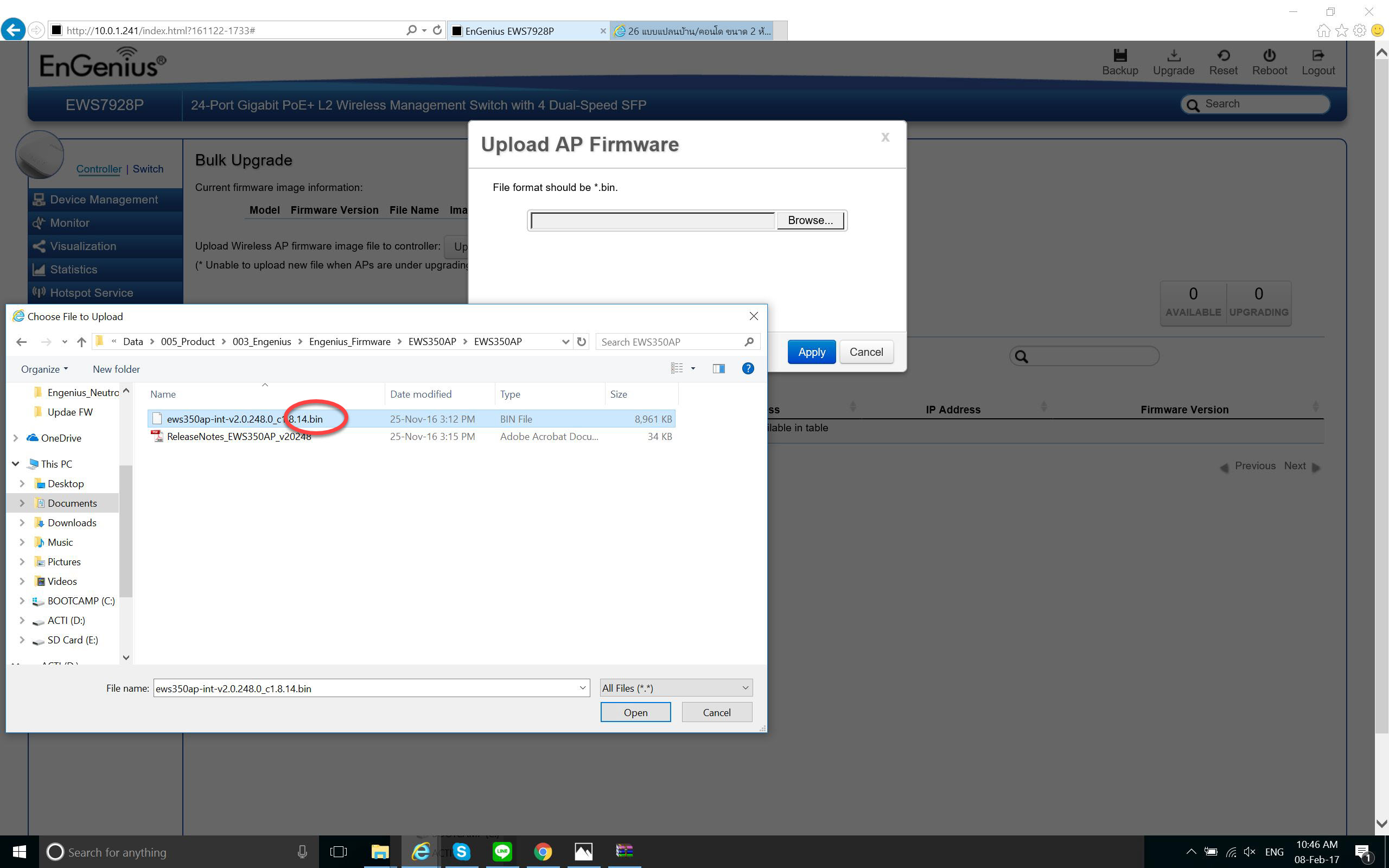Screen dimensions: 1389x868
Task: Open address path history dropdown arrow
Action: (565, 342)
